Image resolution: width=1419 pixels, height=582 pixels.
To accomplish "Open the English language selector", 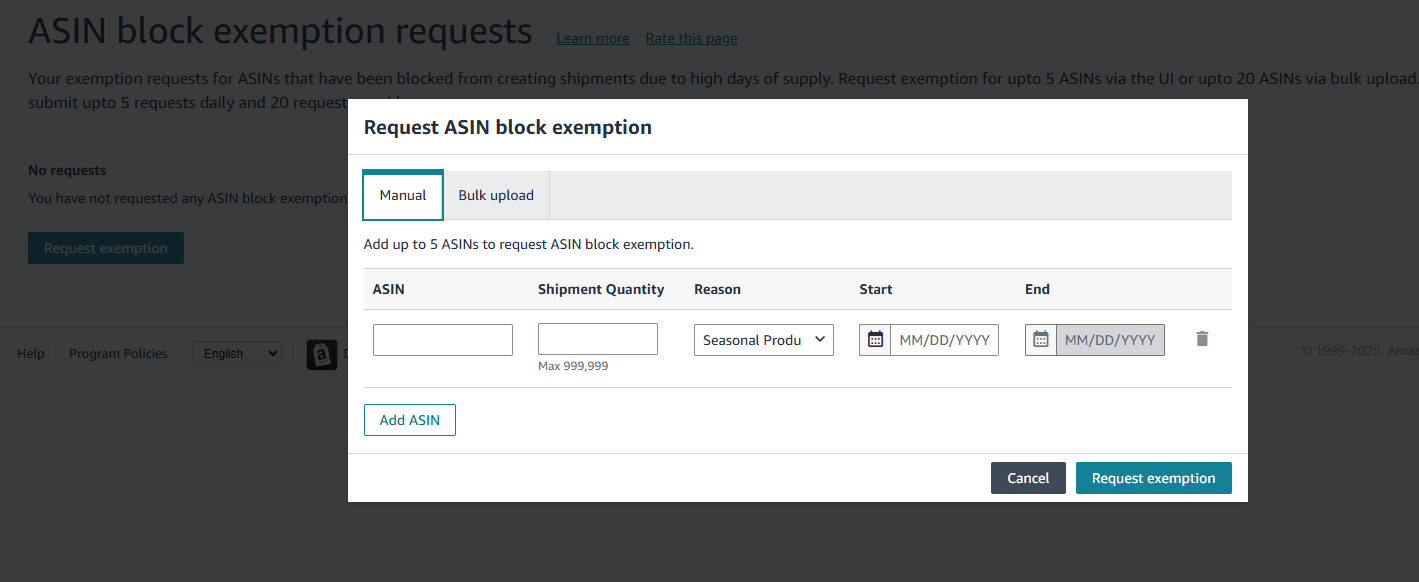I will click(236, 353).
